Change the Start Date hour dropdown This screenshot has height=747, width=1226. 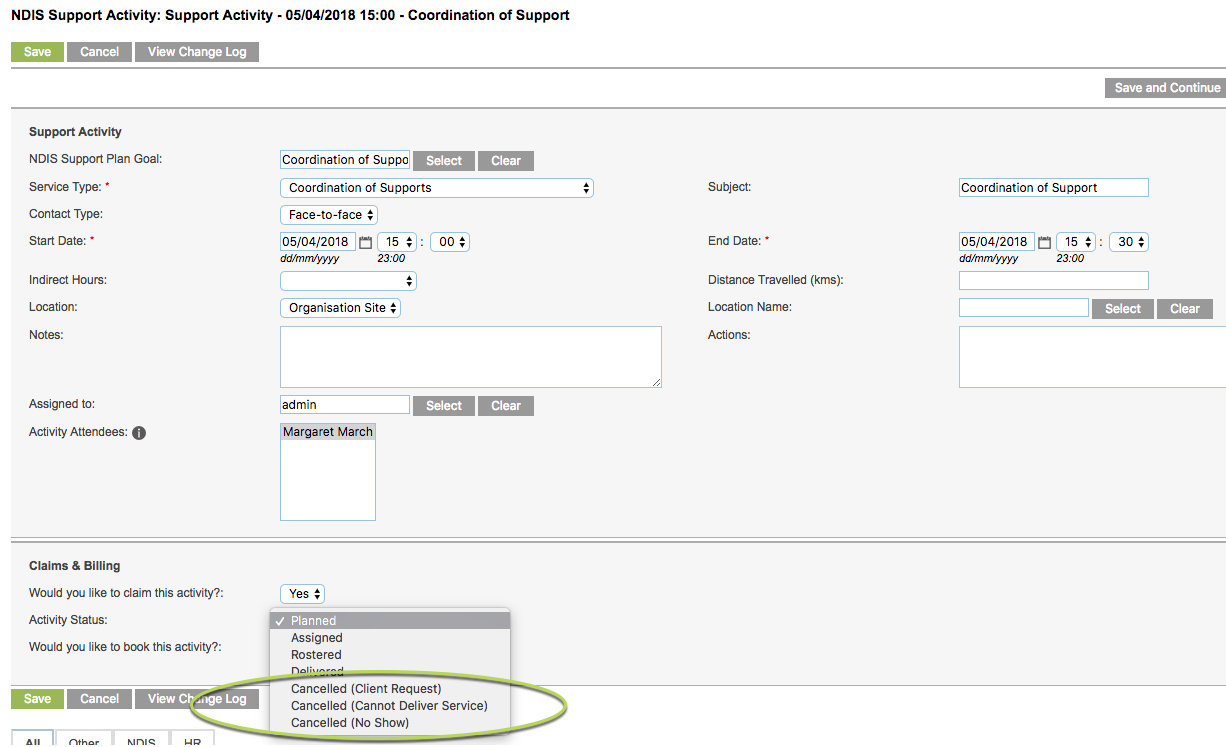point(398,242)
